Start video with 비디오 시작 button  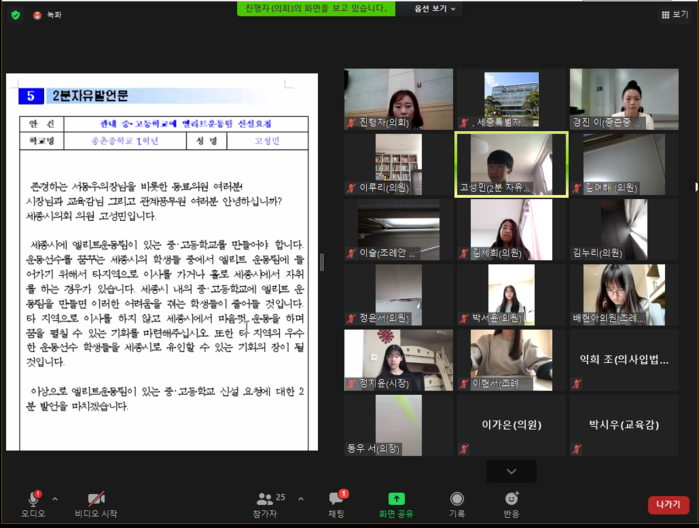(96, 501)
